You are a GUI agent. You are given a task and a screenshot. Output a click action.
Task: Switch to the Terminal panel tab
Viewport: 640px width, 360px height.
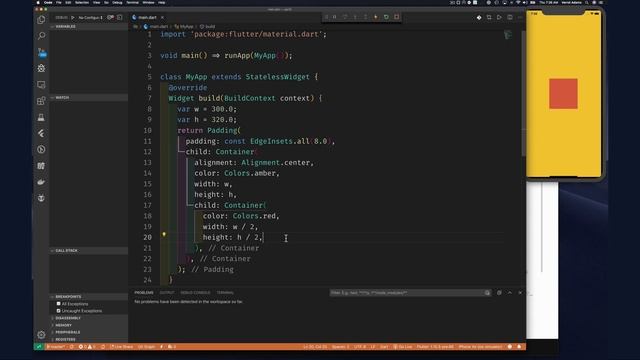(x=225, y=293)
